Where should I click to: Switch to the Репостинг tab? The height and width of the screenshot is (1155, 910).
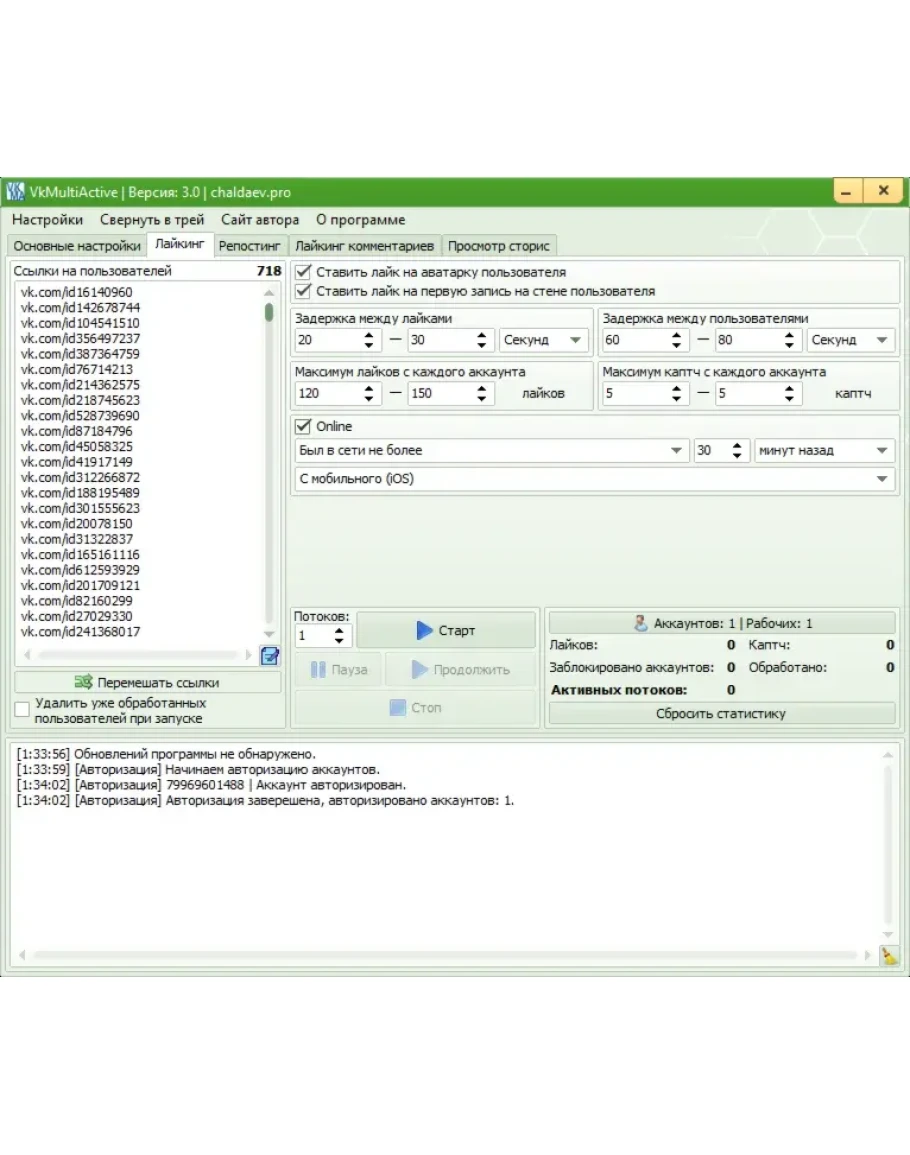[249, 246]
